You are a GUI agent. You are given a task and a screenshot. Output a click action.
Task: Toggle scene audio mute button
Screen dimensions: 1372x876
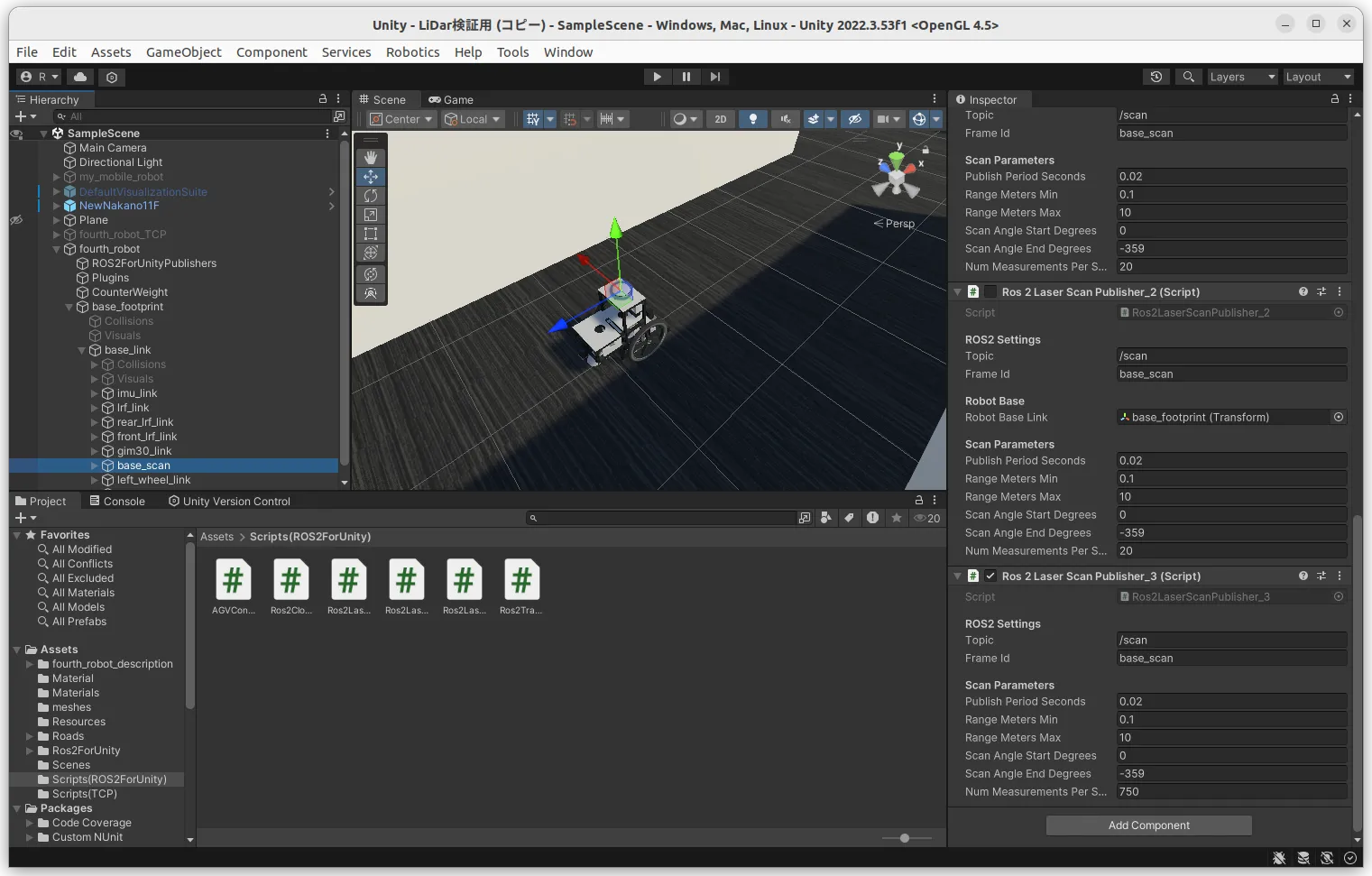pos(786,119)
